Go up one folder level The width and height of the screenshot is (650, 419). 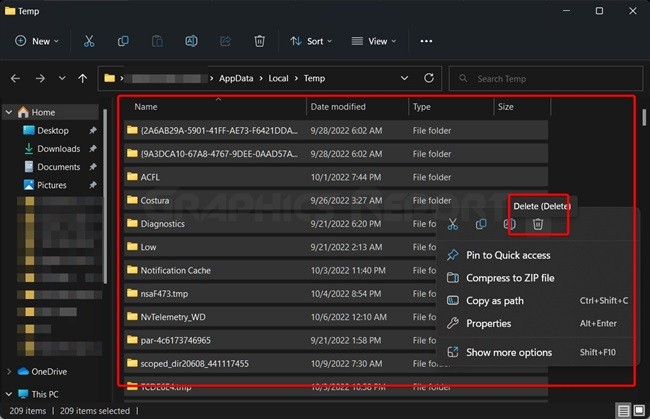pos(82,78)
